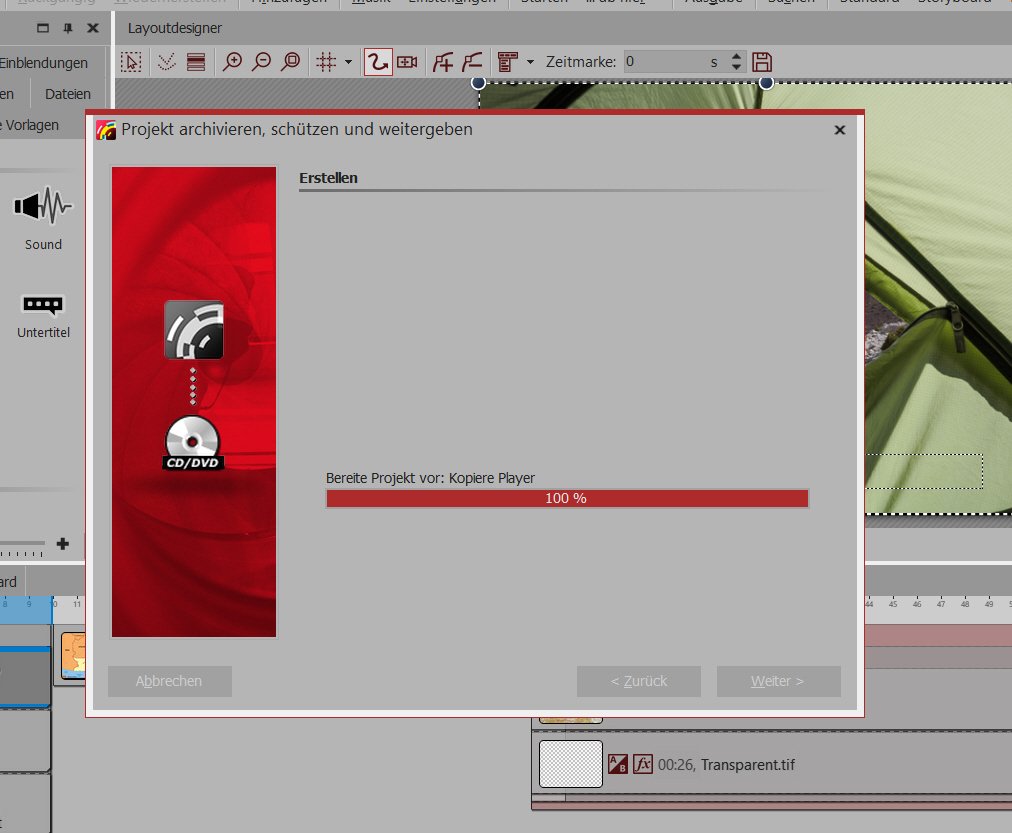Click the fx effects icon on Transparent.tif
Image resolution: width=1012 pixels, height=833 pixels.
click(643, 764)
